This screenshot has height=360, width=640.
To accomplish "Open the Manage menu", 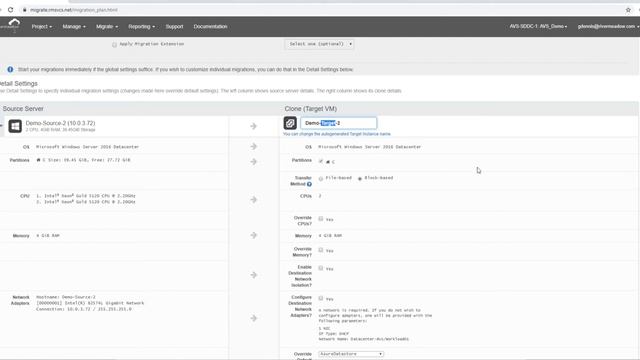I will tap(74, 27).
